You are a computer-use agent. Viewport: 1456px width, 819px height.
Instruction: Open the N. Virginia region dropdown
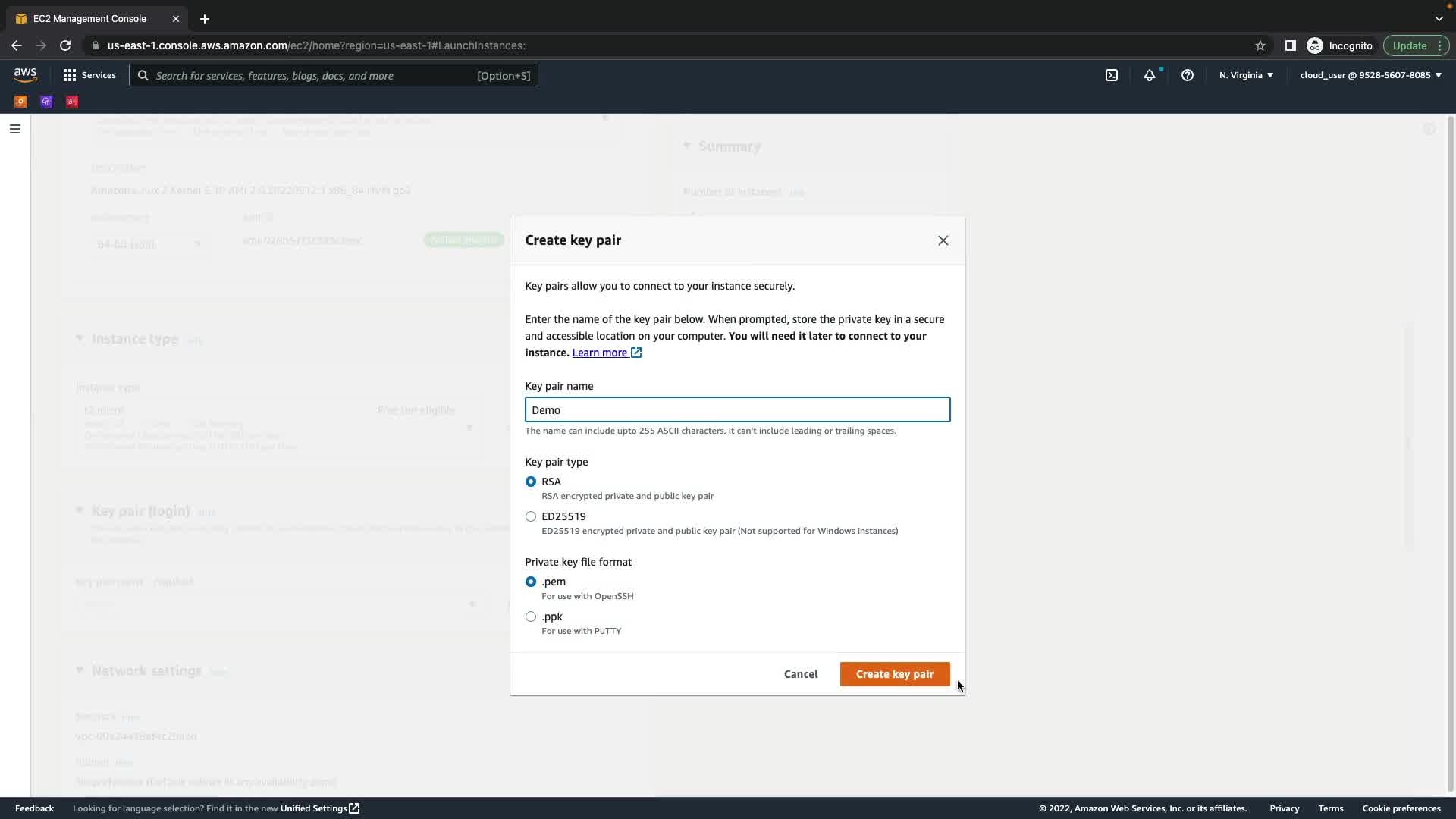(1246, 75)
